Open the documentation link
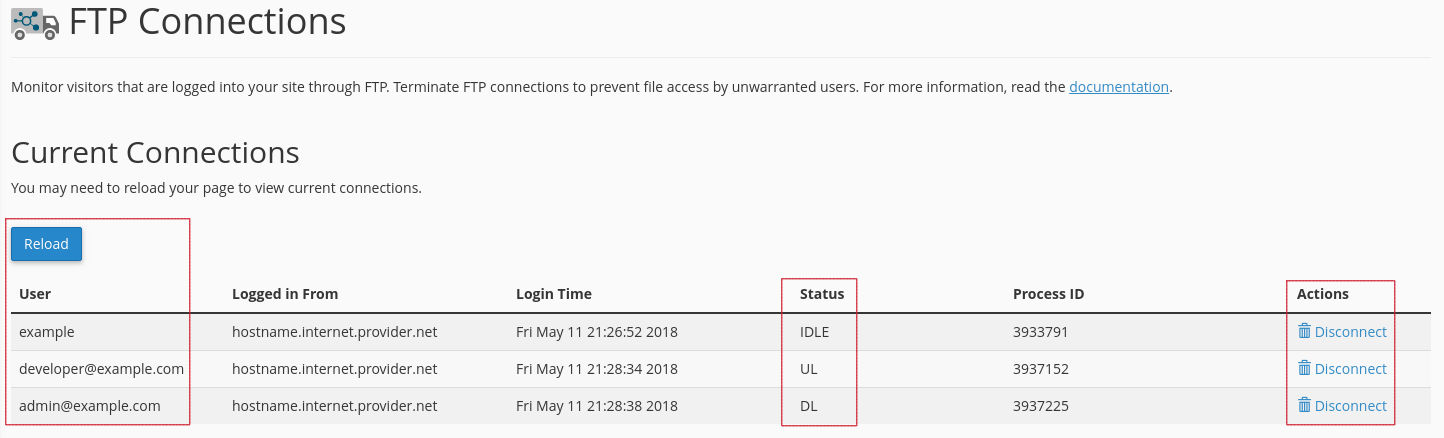This screenshot has height=438, width=1444. 1118,87
